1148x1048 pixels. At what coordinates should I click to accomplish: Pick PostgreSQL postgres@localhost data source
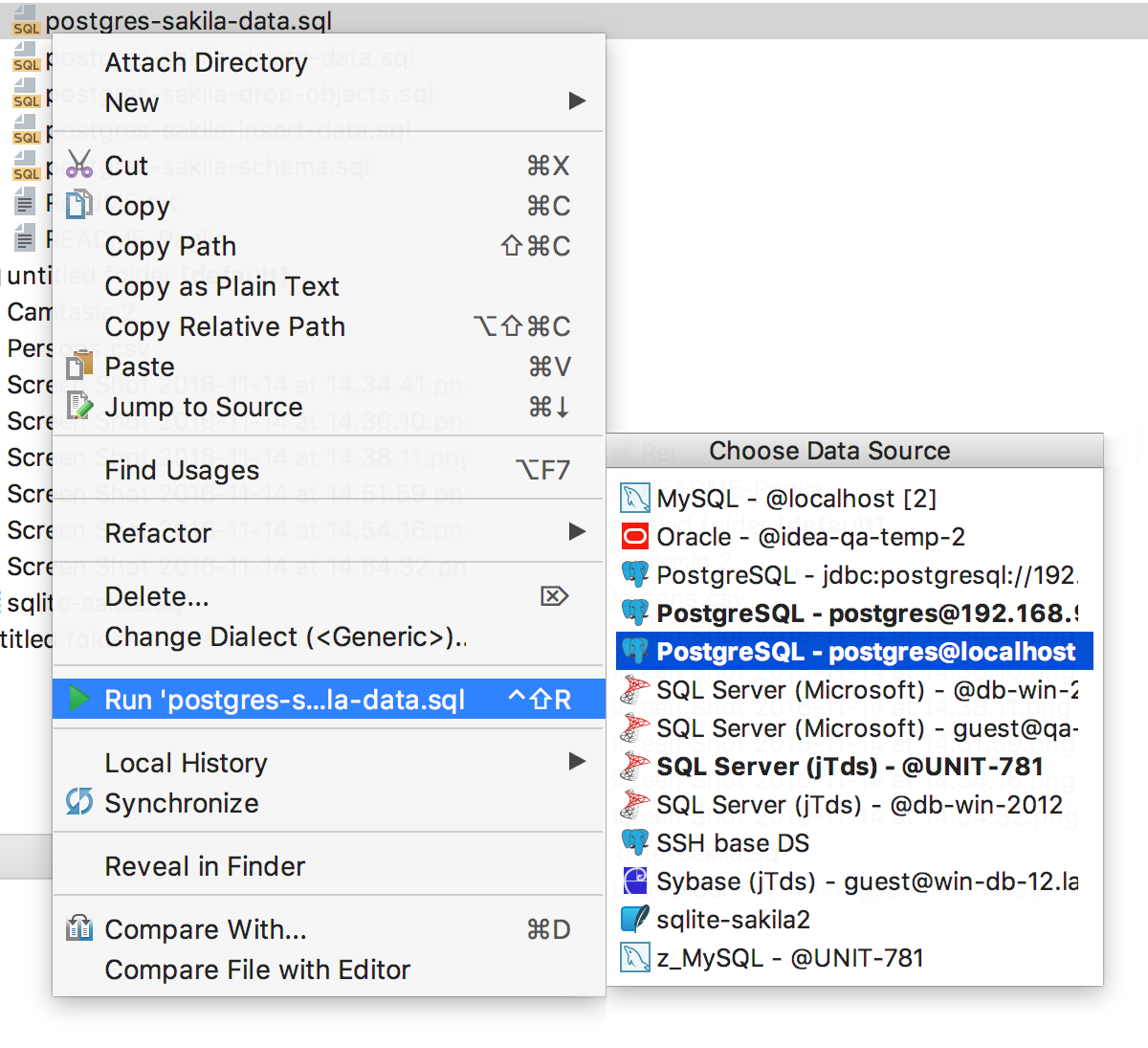click(x=865, y=652)
